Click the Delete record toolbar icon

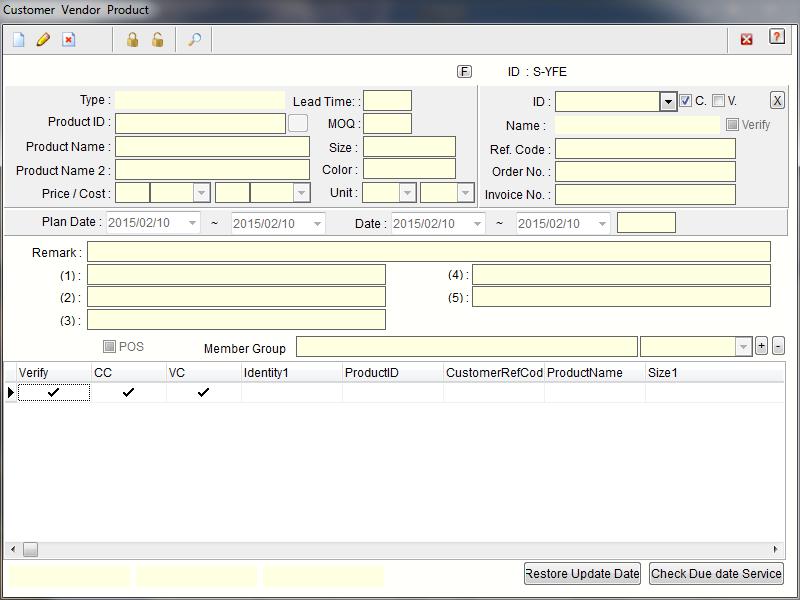[68, 40]
